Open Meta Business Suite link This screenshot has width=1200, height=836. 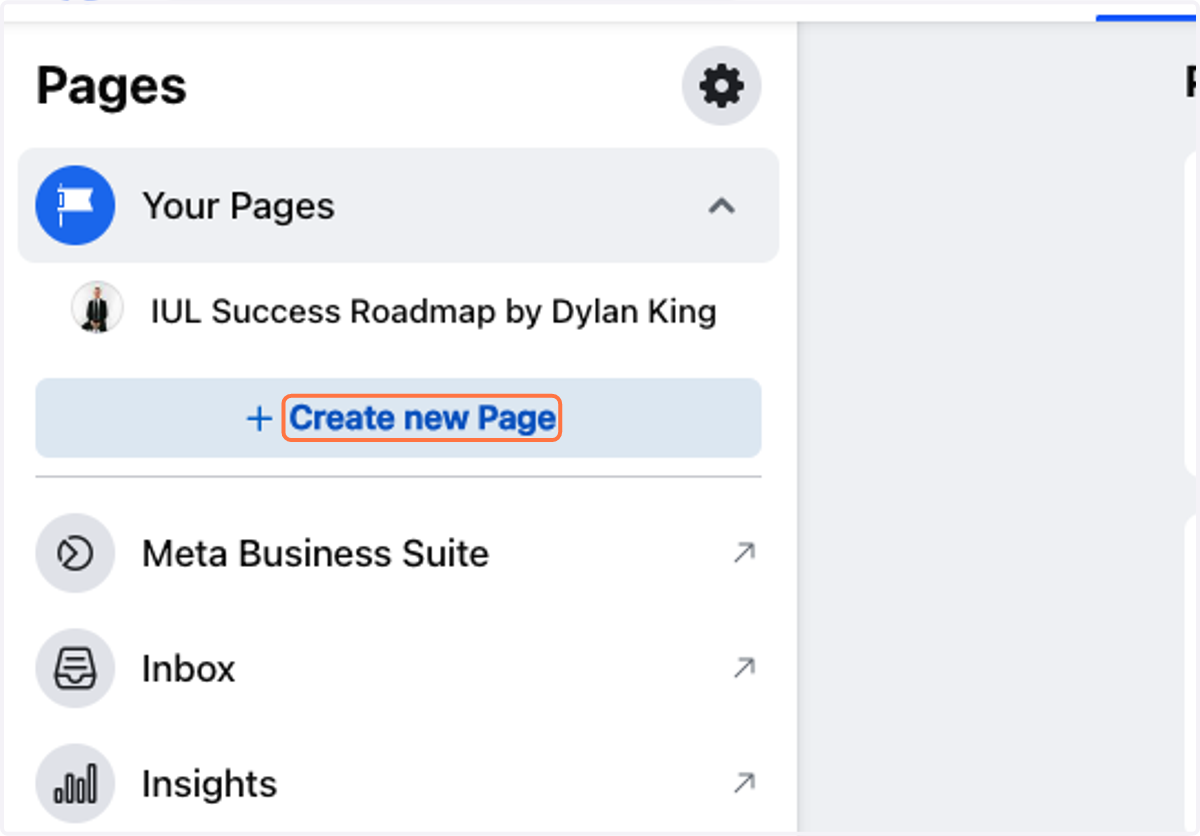316,553
